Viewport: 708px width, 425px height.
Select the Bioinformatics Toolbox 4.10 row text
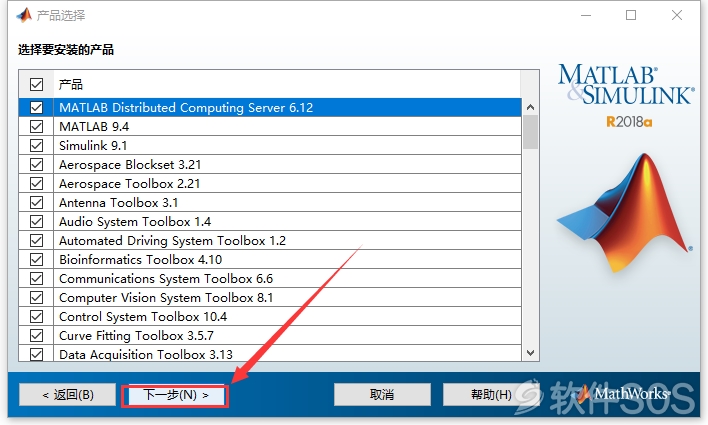pos(140,259)
